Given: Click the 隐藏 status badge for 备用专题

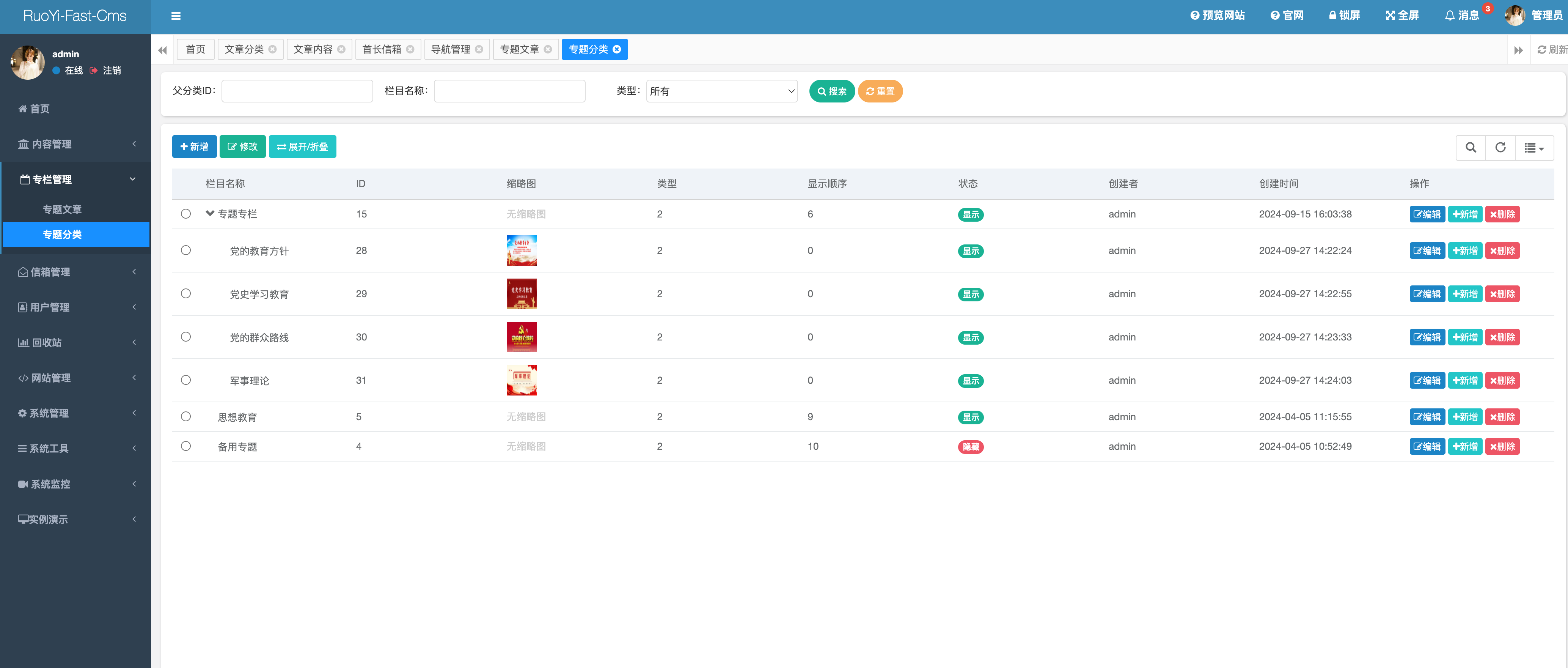Looking at the screenshot, I should pyautogui.click(x=970, y=447).
